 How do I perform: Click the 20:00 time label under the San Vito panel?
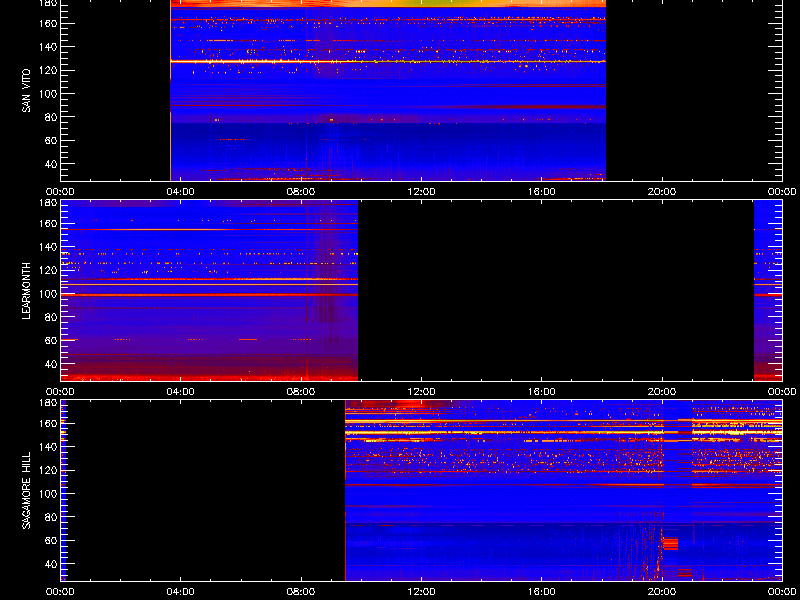(x=662, y=192)
